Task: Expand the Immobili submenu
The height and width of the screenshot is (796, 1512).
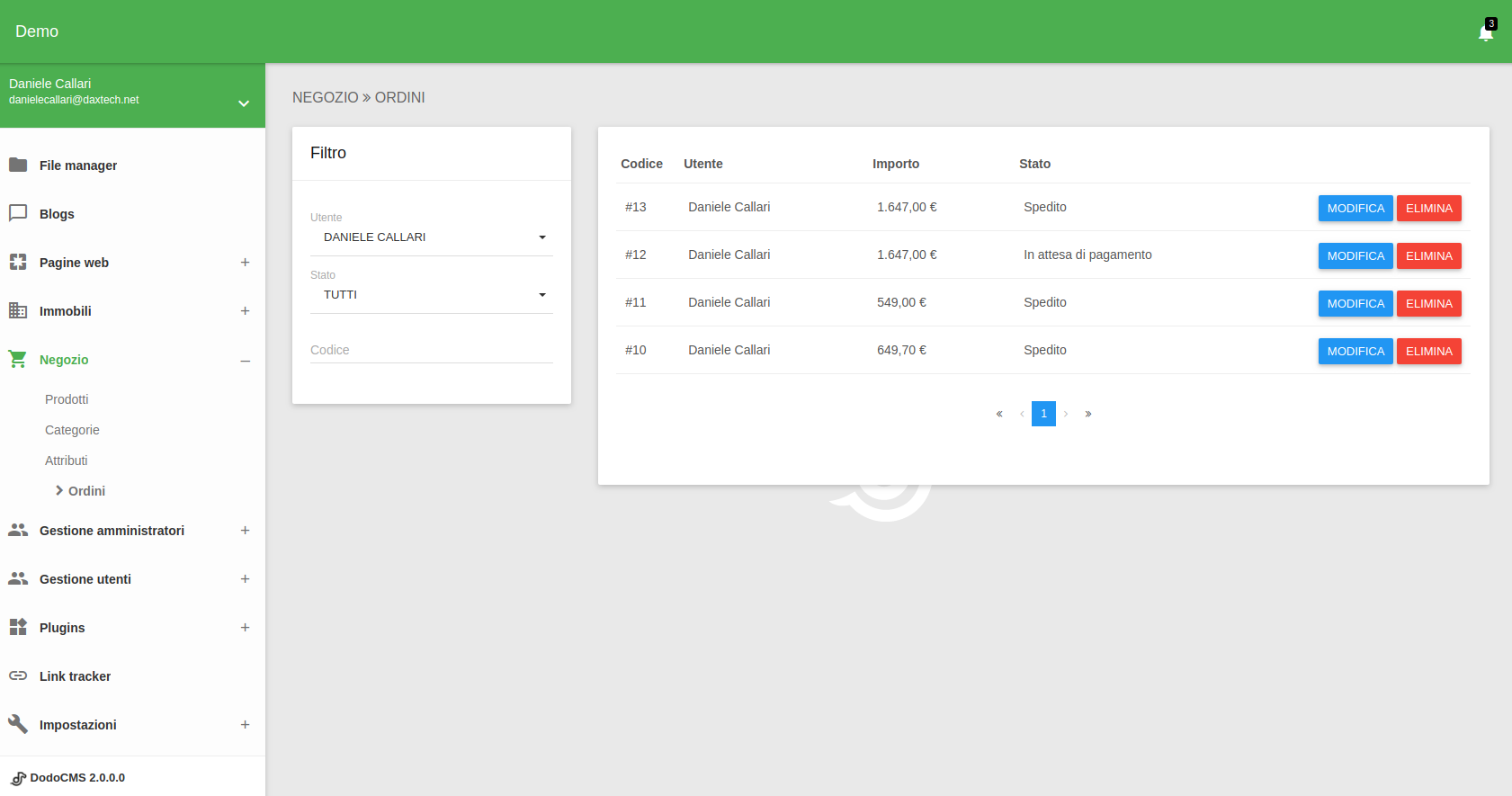Action: [245, 311]
